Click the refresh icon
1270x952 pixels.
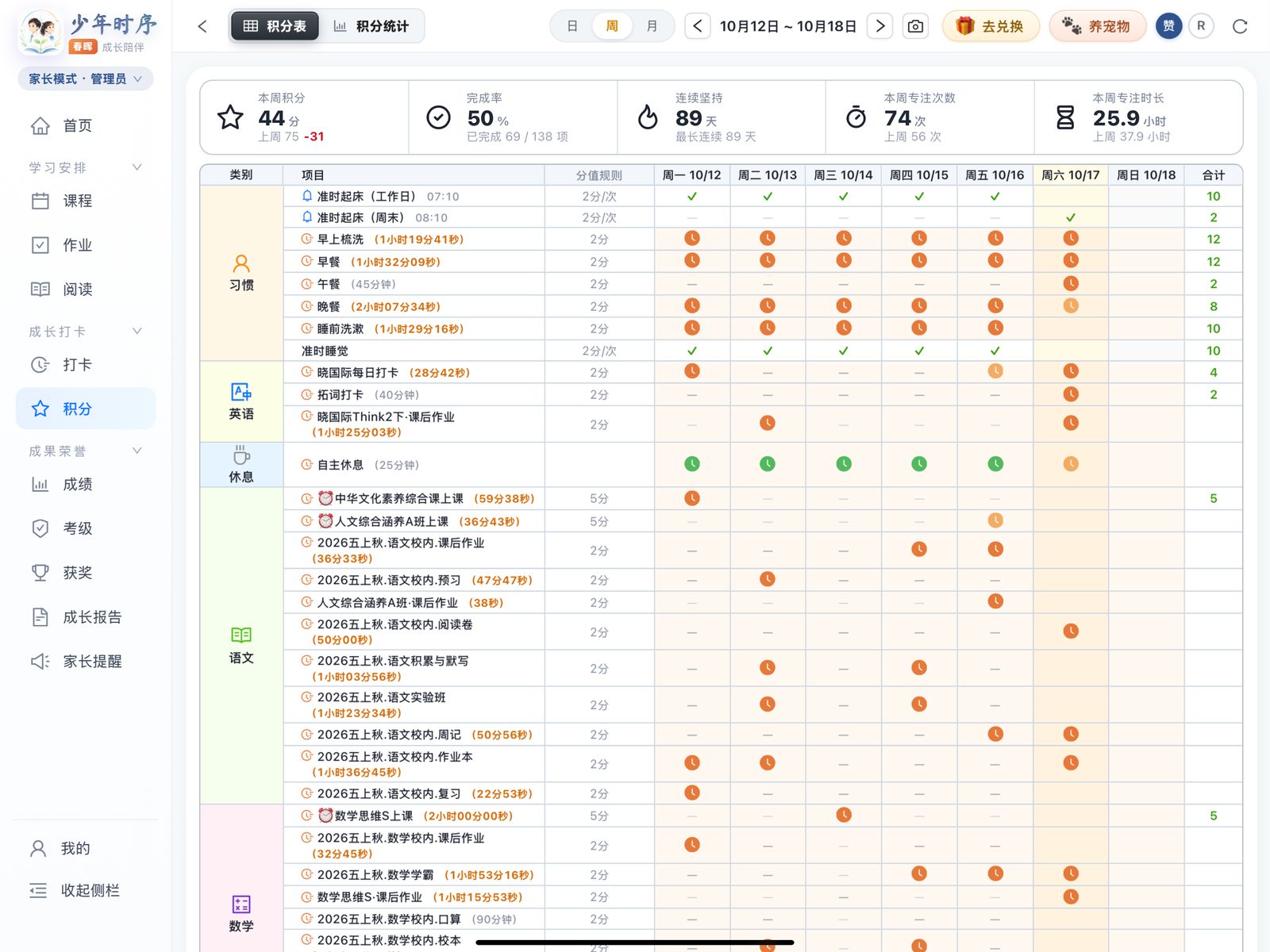pos(1240,26)
